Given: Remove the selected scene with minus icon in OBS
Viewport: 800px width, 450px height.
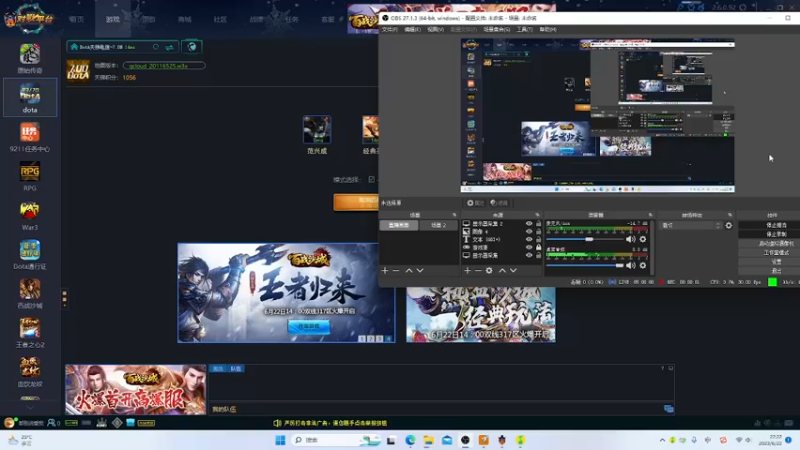Looking at the screenshot, I should pyautogui.click(x=396, y=270).
